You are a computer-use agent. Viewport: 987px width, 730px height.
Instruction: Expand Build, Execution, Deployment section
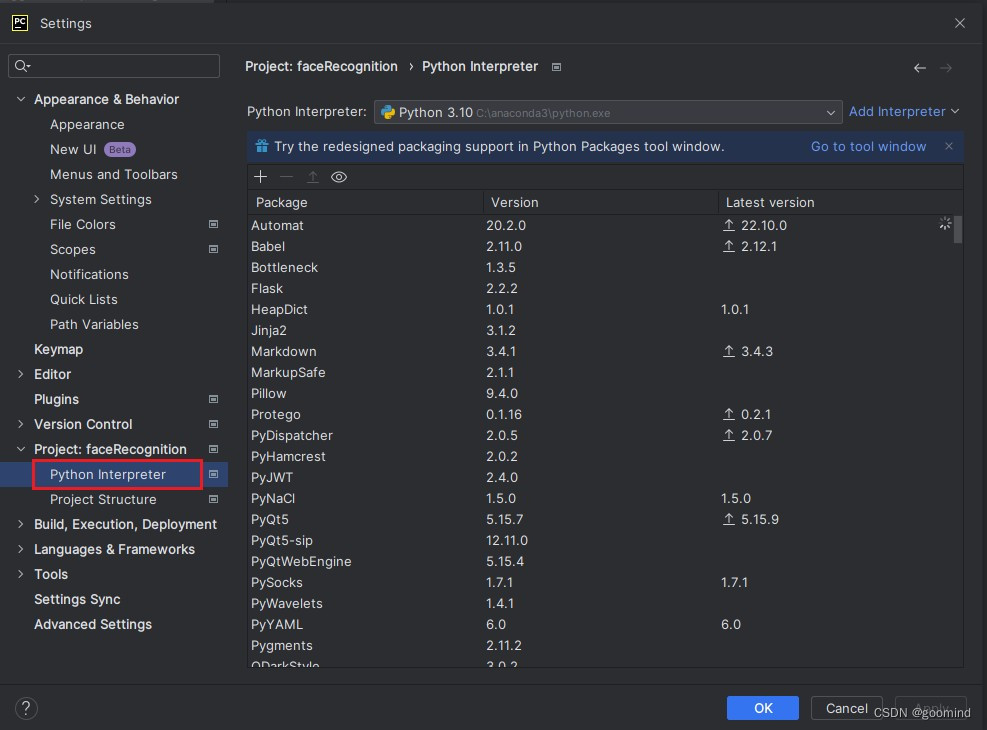tap(21, 524)
